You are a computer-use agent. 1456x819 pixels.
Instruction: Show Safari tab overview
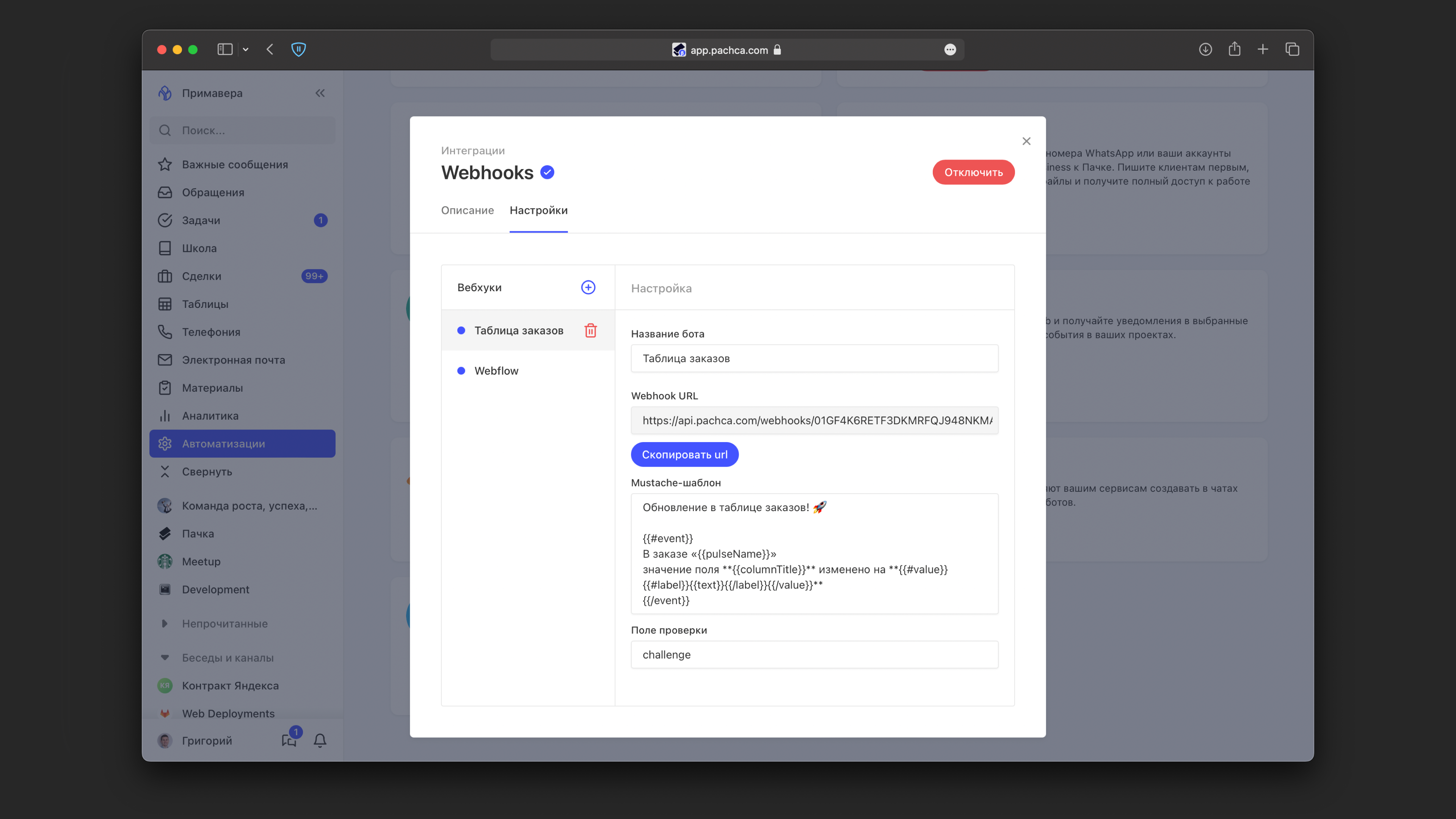1292,50
